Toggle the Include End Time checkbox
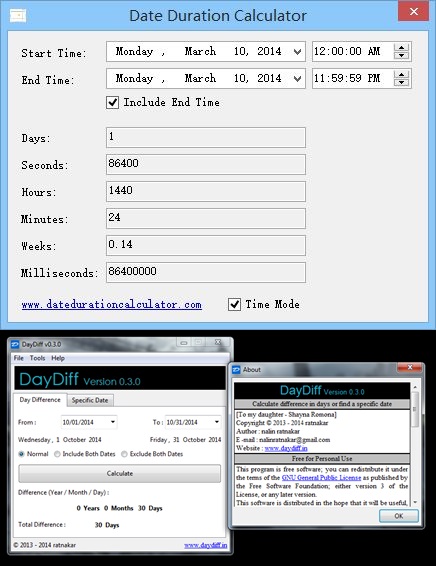Viewport: 436px width, 566px height. click(113, 103)
